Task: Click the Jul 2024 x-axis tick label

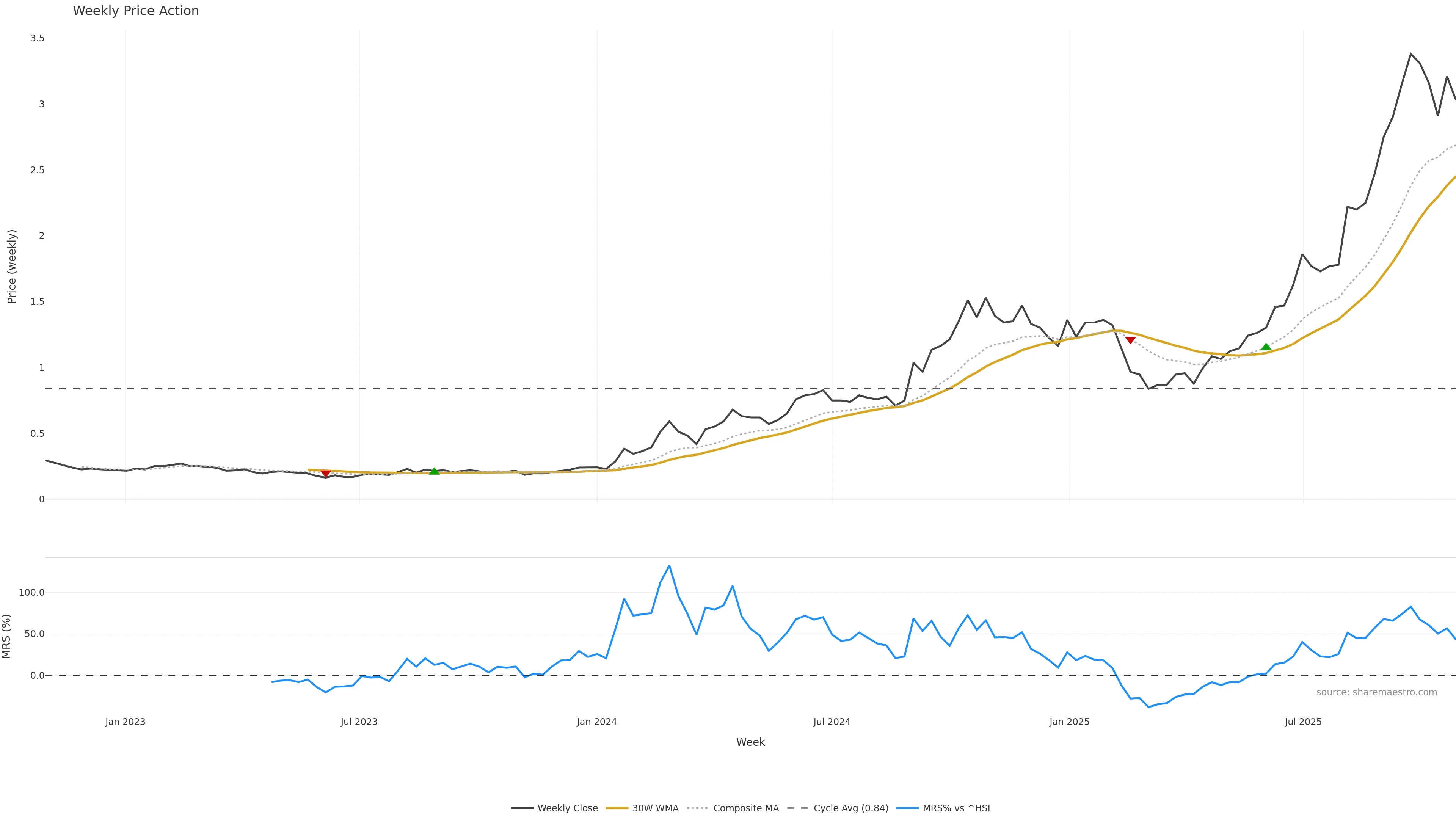Action: coord(832,722)
